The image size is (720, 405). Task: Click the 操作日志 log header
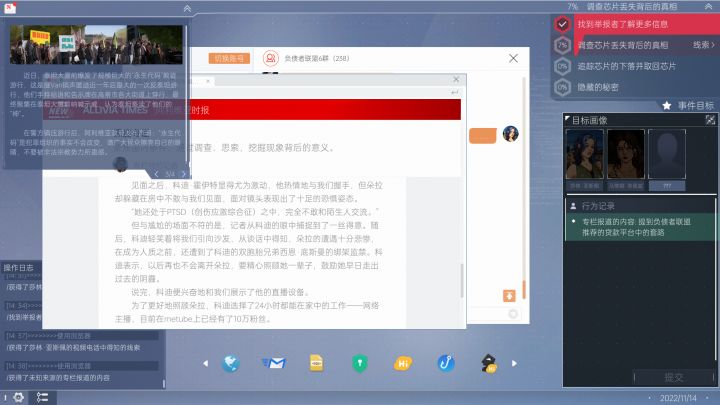18,267
